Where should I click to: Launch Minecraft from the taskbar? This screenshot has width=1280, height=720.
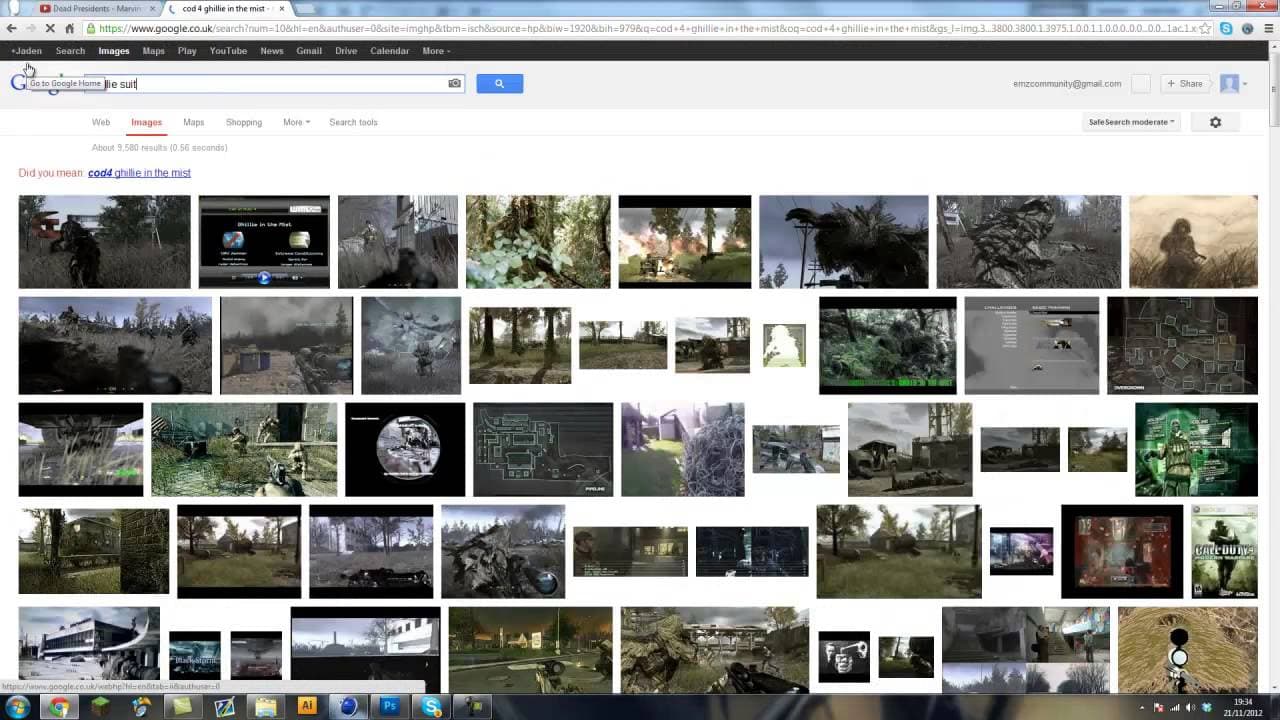pyautogui.click(x=100, y=707)
